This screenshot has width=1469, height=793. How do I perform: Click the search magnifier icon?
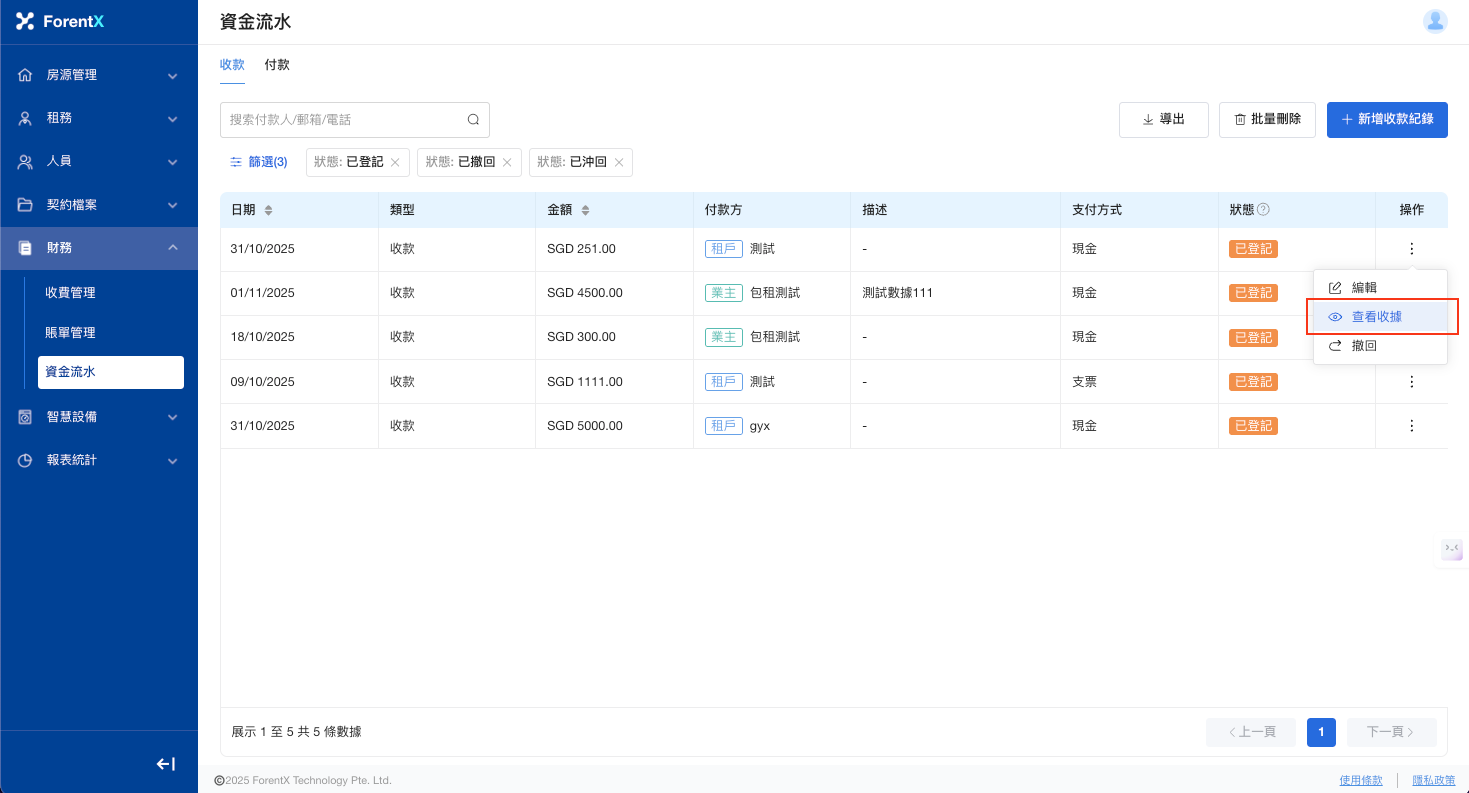pos(473,120)
